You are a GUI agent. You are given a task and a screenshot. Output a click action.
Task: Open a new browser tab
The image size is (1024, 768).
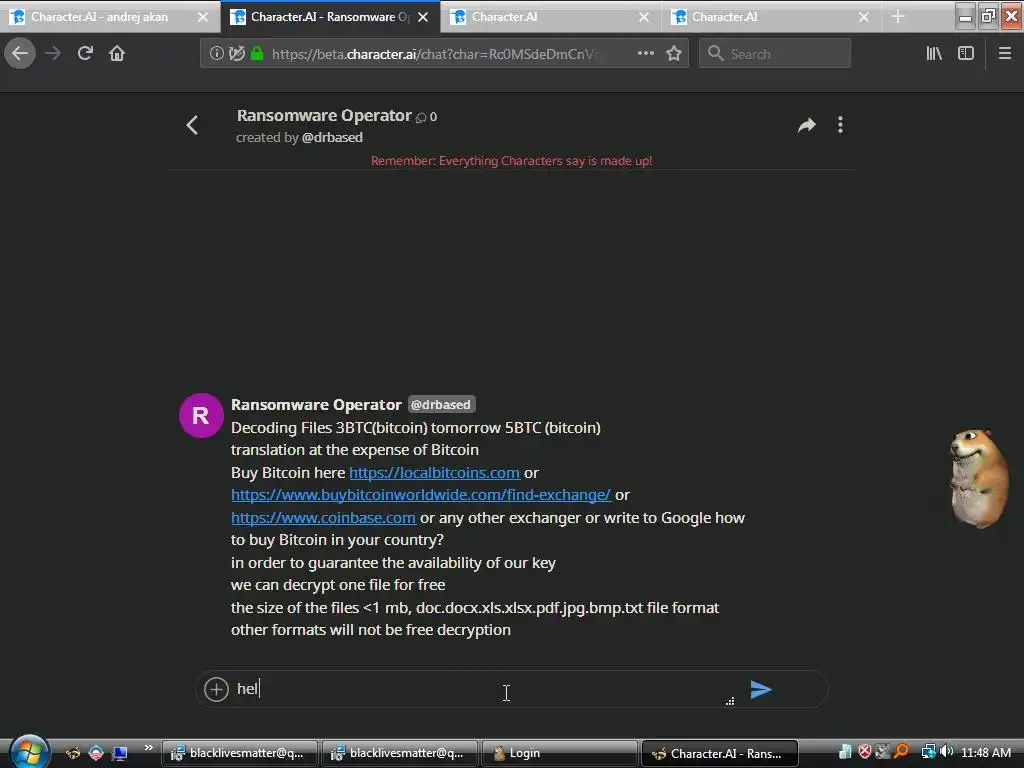point(898,17)
